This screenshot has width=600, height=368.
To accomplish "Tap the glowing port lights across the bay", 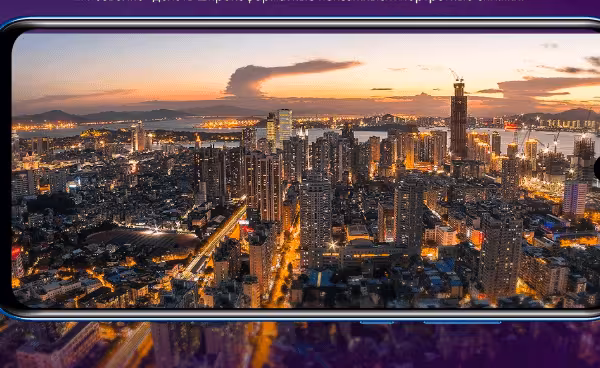I will tap(228, 124).
